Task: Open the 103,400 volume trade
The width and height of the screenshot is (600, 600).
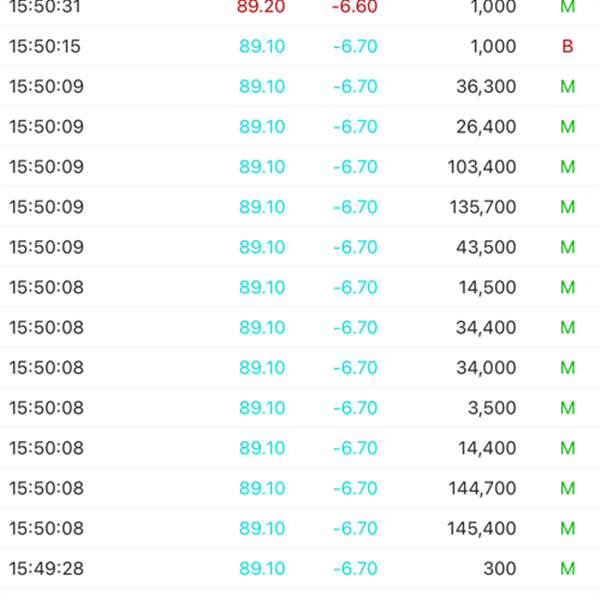Action: (482, 167)
